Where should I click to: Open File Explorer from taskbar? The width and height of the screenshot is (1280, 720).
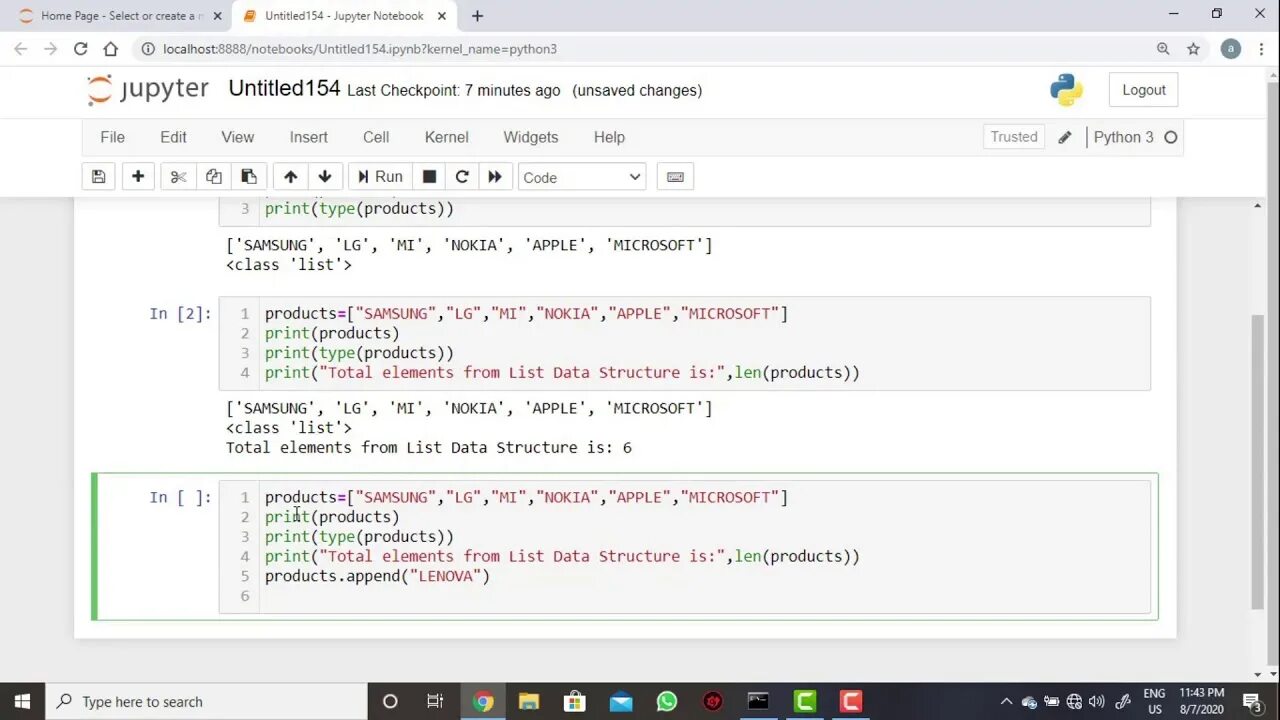(x=528, y=701)
